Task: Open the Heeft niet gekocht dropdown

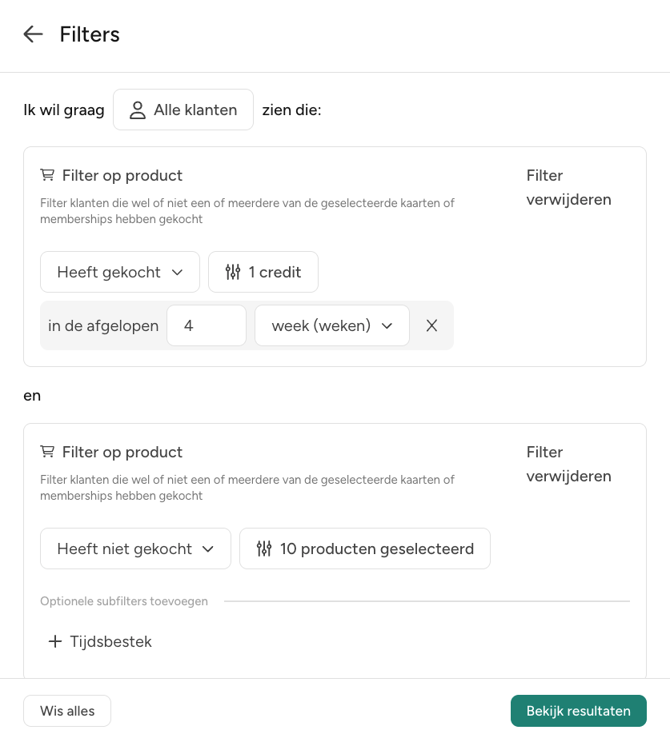Action: [135, 549]
